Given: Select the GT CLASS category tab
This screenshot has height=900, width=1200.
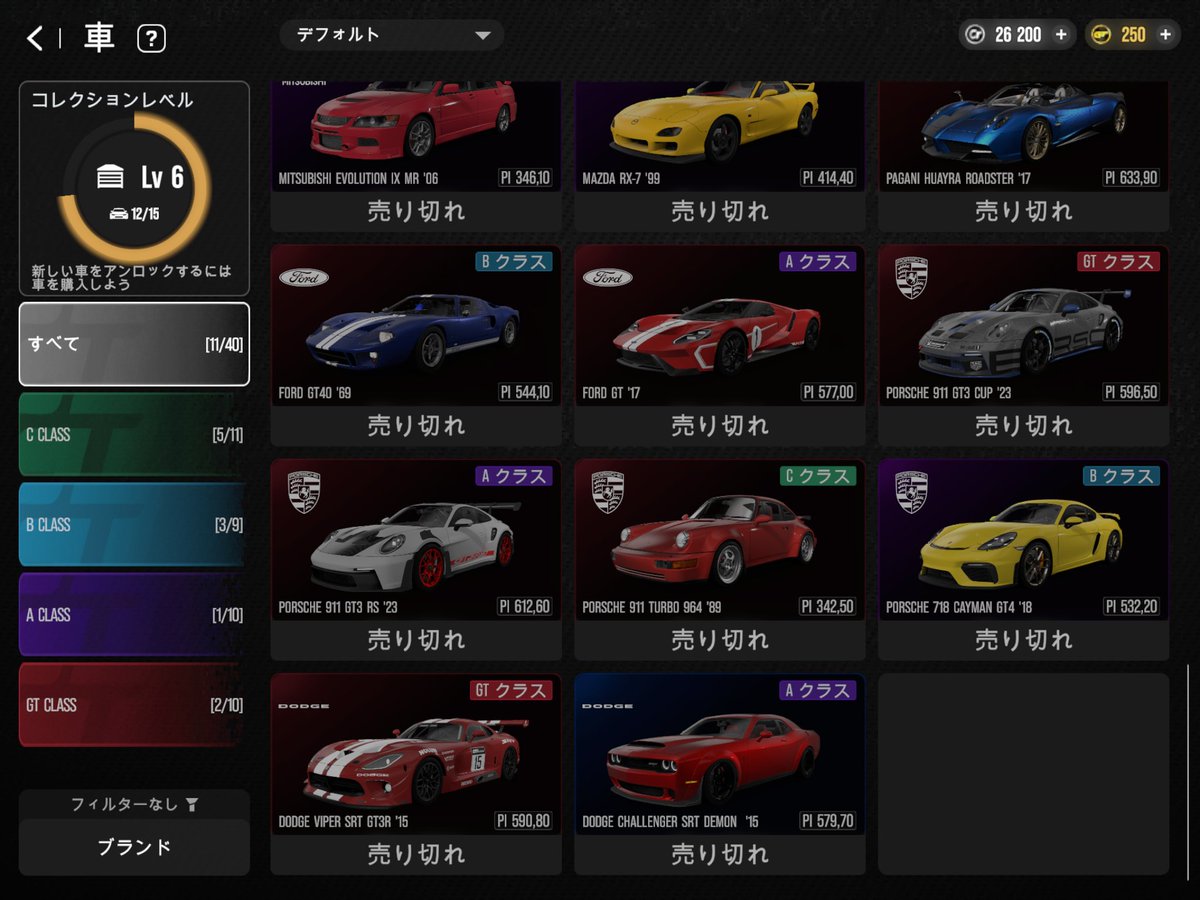Looking at the screenshot, I should pyautogui.click(x=134, y=705).
